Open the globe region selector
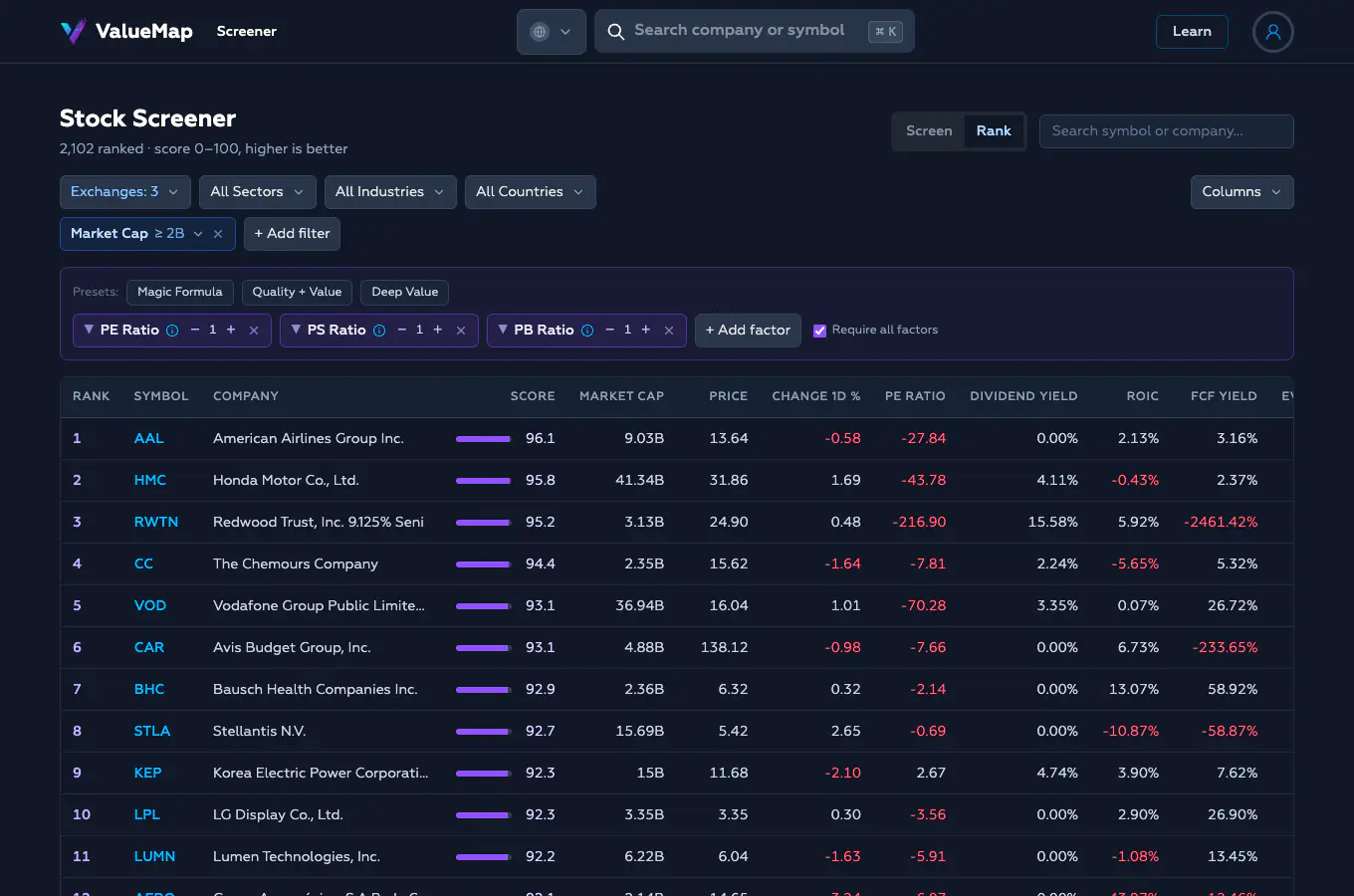 pyautogui.click(x=552, y=32)
